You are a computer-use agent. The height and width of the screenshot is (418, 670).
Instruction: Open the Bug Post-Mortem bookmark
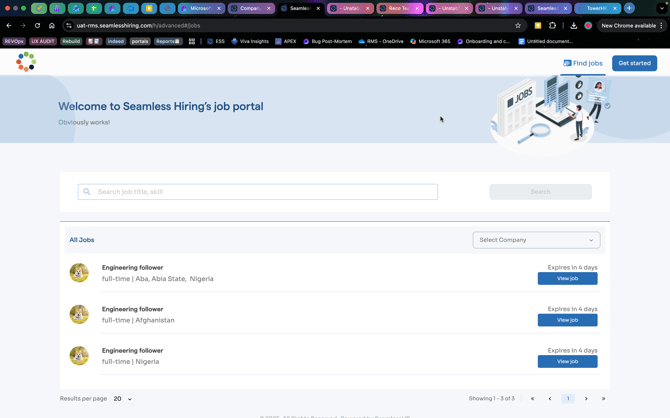point(329,41)
